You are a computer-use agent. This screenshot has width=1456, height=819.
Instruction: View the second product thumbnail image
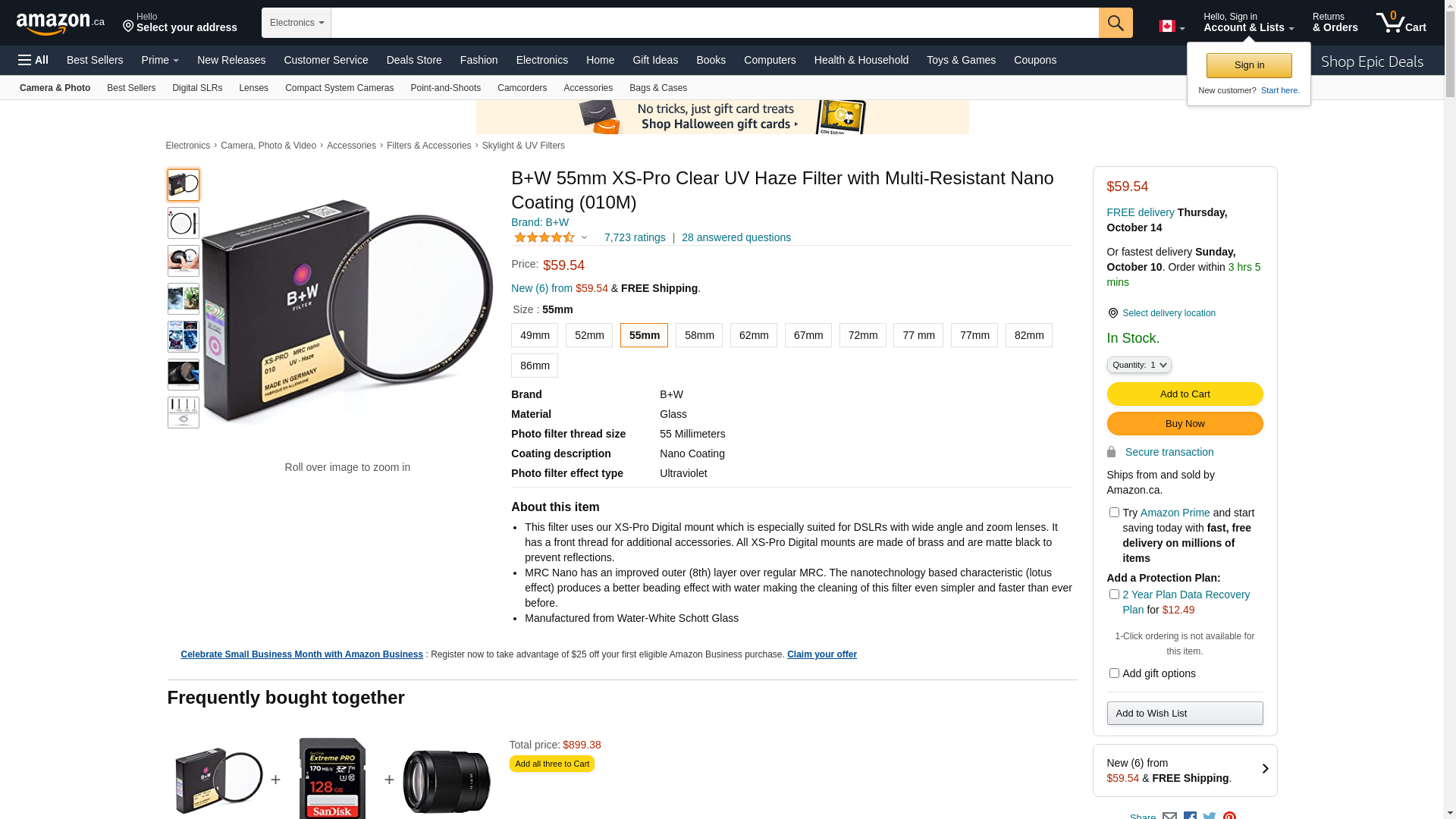(184, 223)
